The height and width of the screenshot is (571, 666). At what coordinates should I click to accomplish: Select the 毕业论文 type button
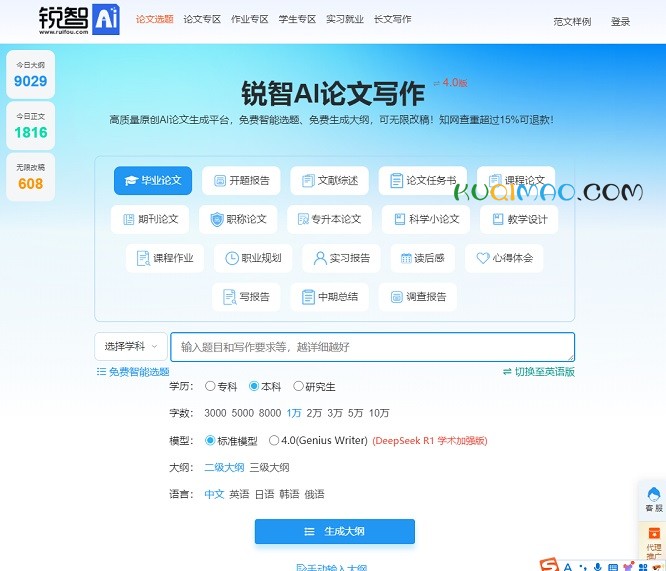click(153, 181)
